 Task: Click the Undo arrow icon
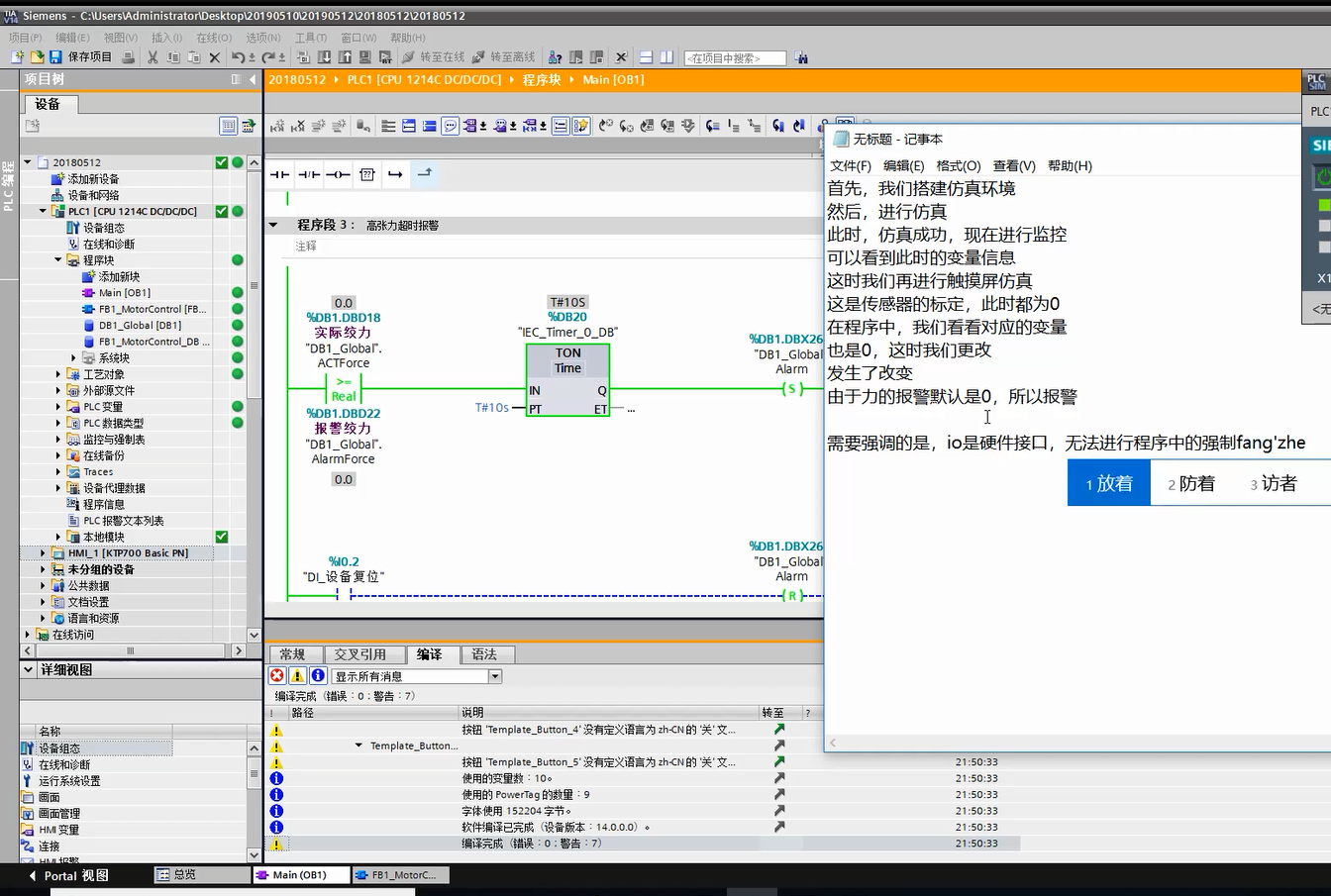coord(238,57)
